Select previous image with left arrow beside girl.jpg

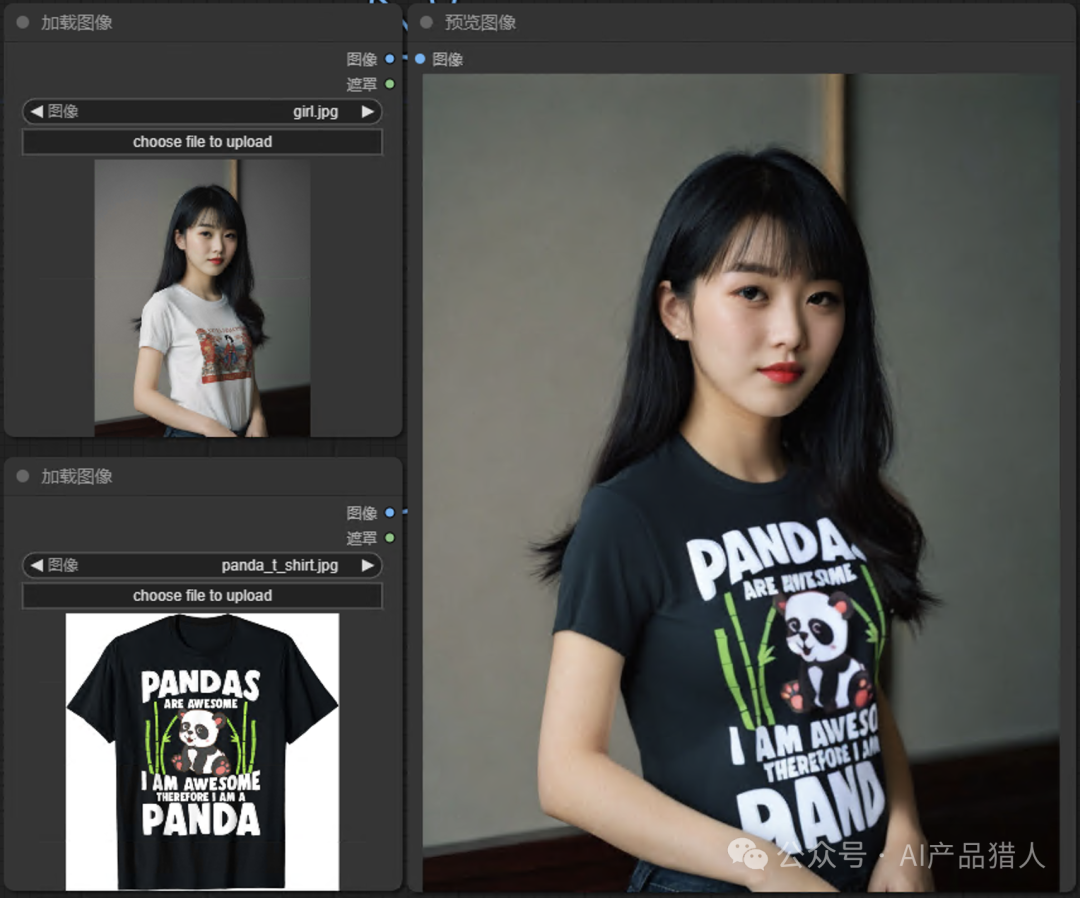tap(37, 111)
